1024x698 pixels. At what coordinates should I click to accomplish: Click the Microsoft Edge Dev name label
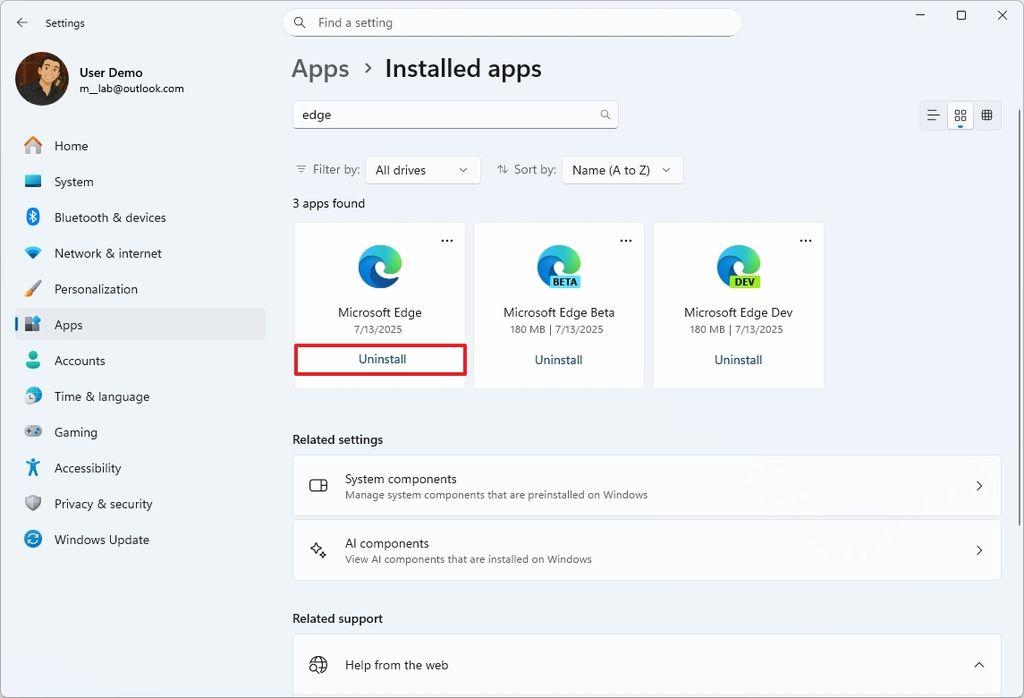pyautogui.click(x=739, y=313)
